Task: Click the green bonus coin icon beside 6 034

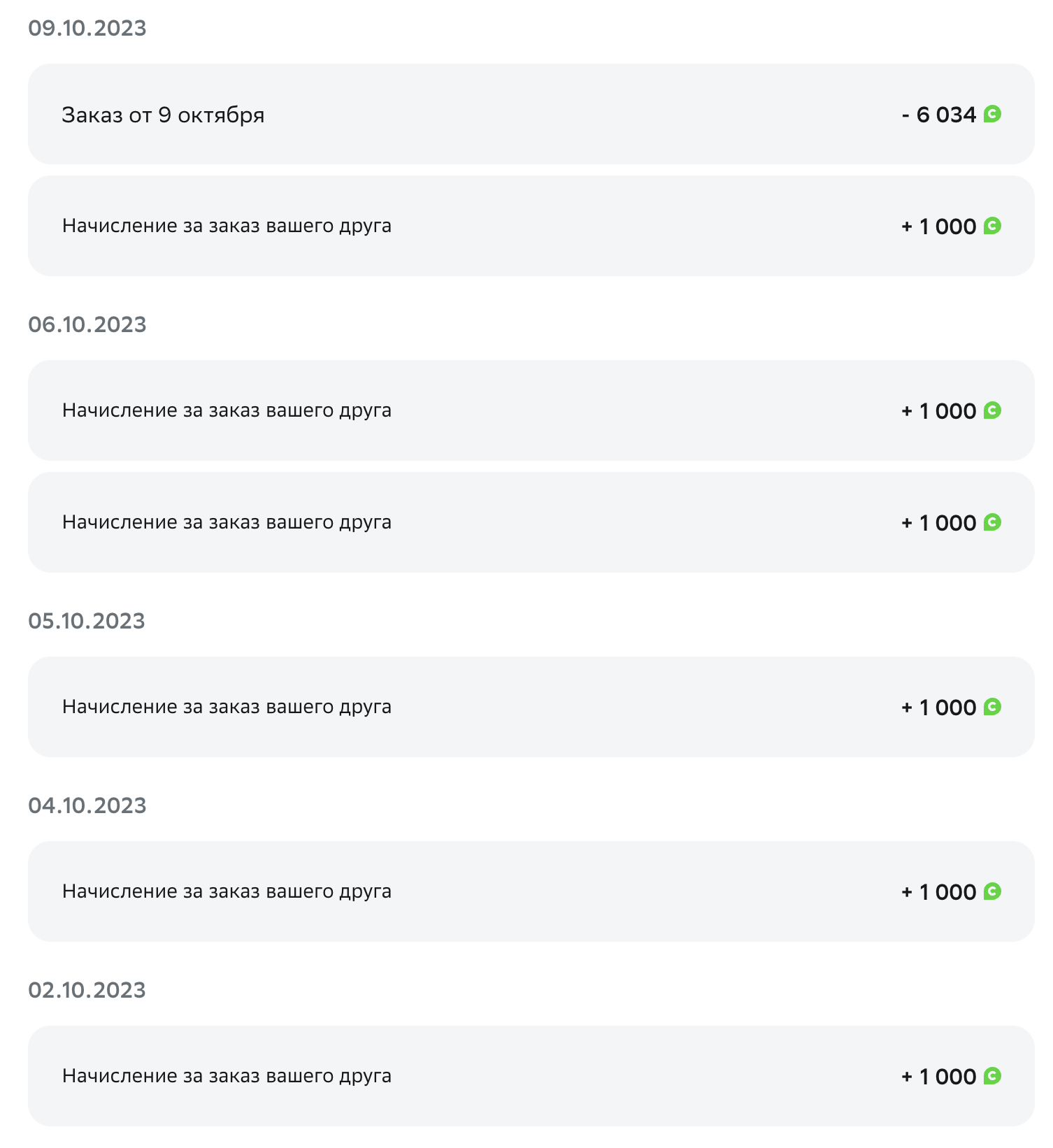Action: (x=992, y=114)
